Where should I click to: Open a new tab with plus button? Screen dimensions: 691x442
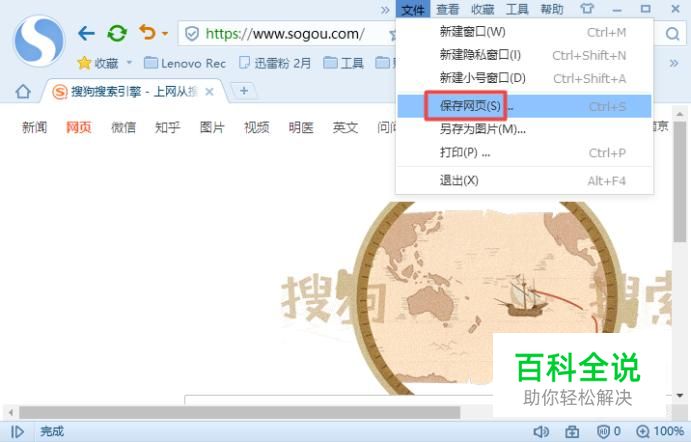coord(244,91)
